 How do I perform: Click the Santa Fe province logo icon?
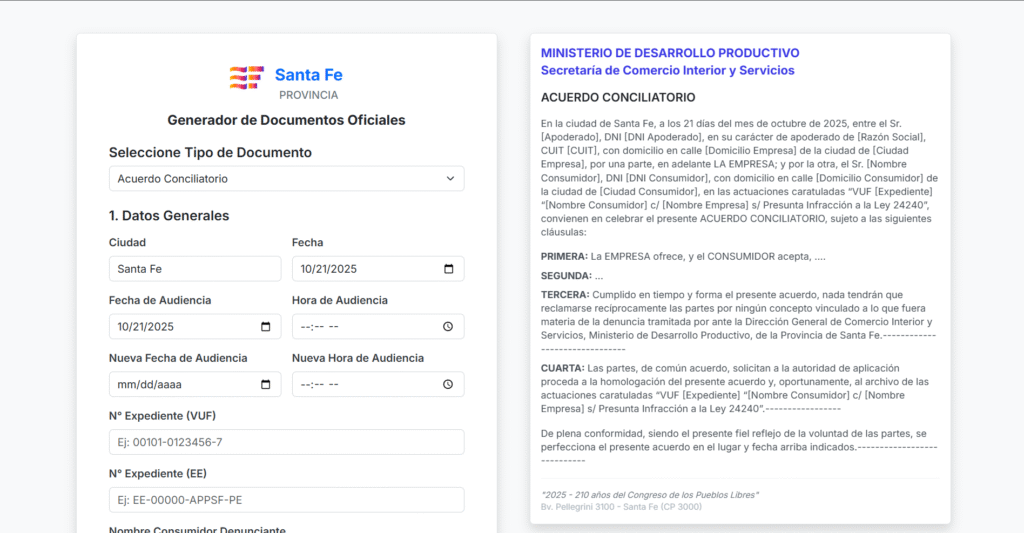246,77
